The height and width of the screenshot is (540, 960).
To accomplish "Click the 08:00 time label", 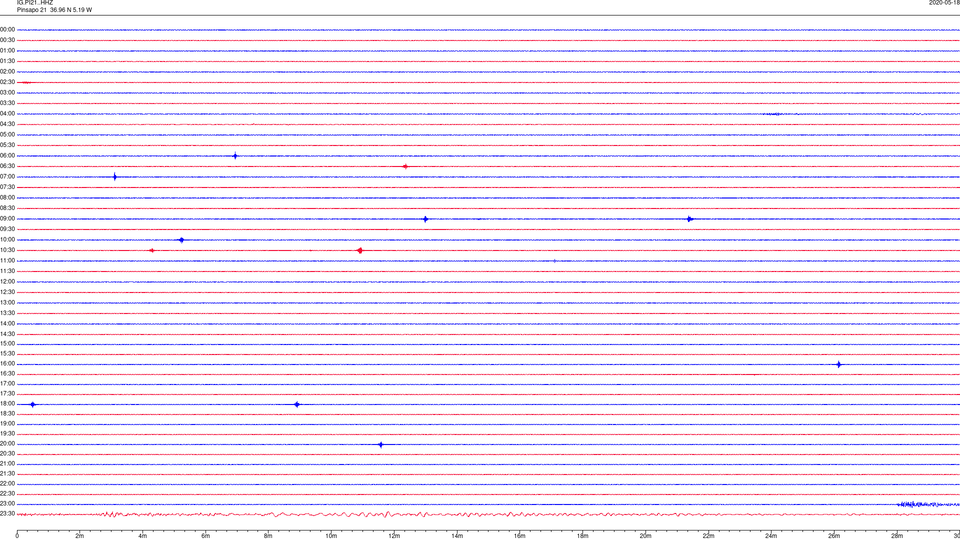I will (x=7, y=198).
